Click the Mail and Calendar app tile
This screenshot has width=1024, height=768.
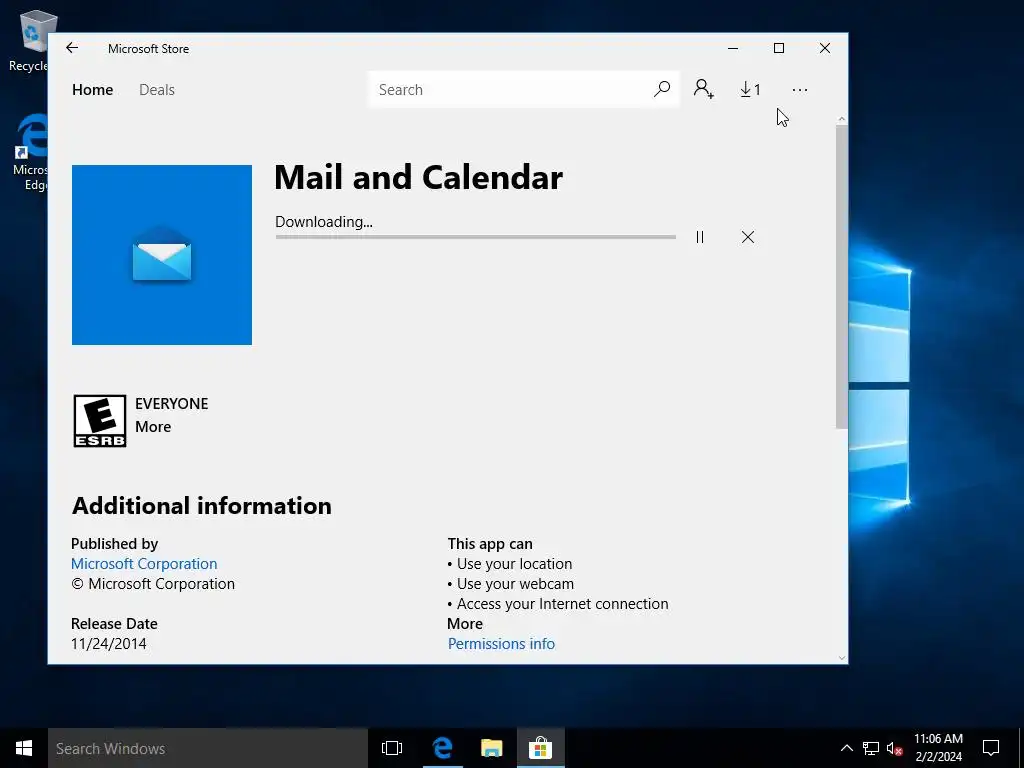[x=162, y=255]
